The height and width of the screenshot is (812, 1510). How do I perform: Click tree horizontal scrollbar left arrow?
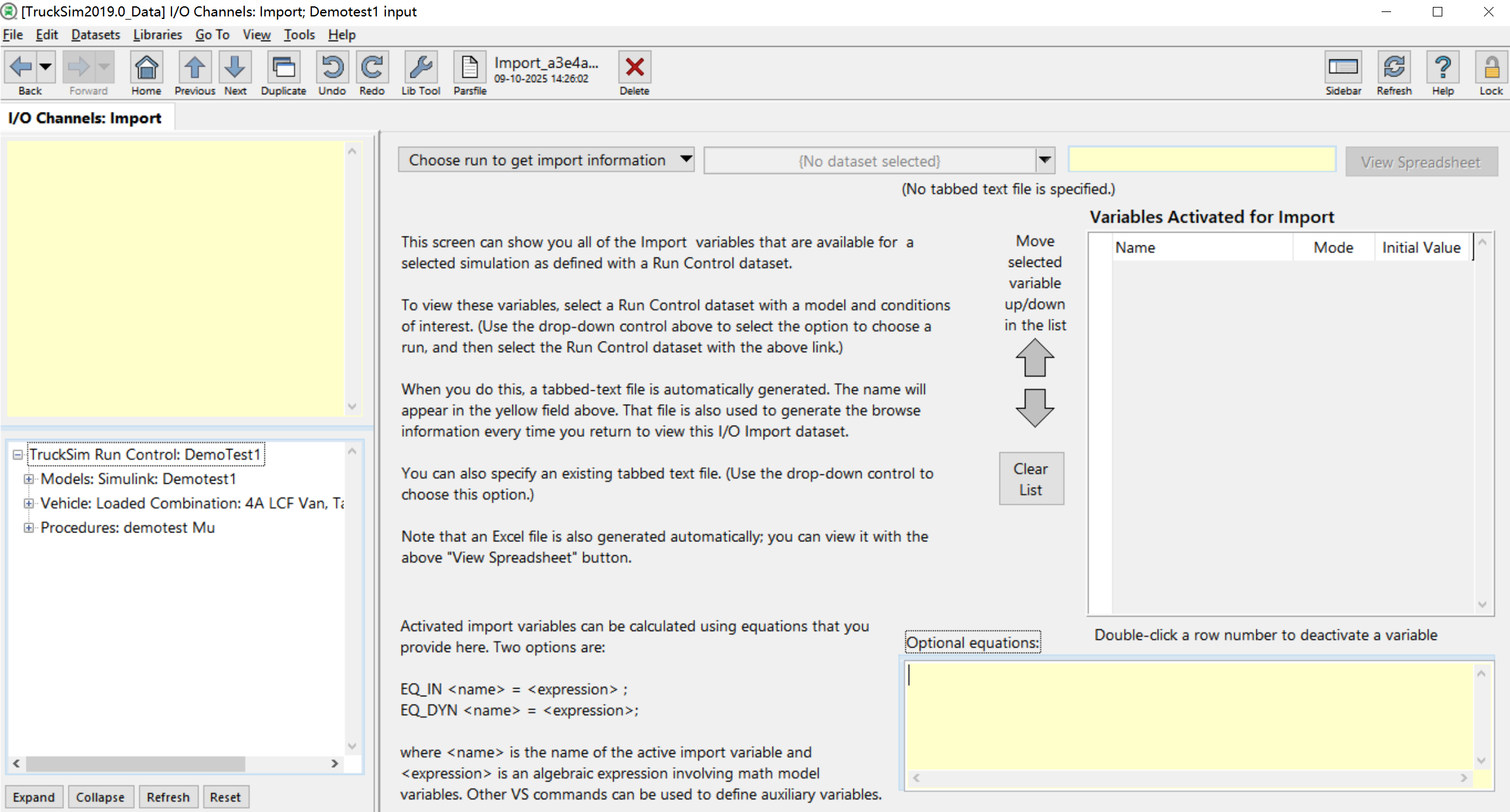(x=16, y=763)
